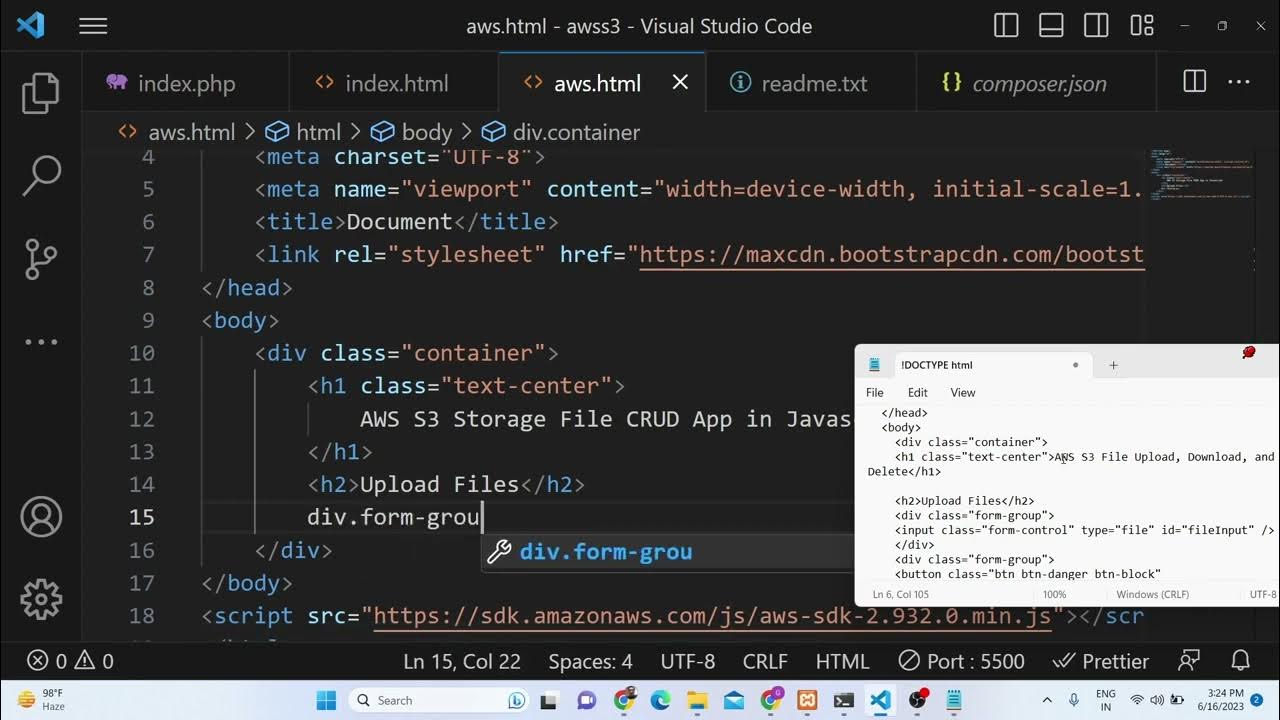Click the Prettier status bar button
Image resolution: width=1280 pixels, height=720 pixels.
pos(1101,661)
